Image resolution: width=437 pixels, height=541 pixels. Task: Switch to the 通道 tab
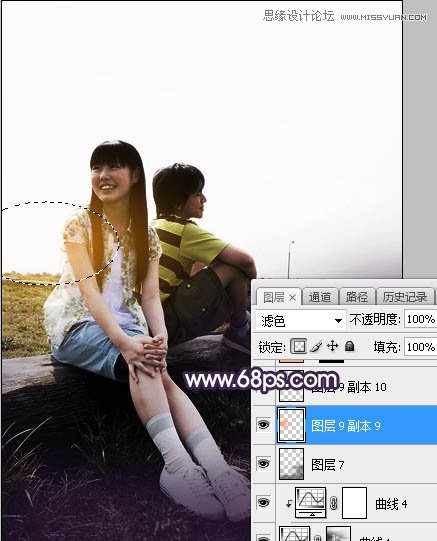click(x=319, y=297)
